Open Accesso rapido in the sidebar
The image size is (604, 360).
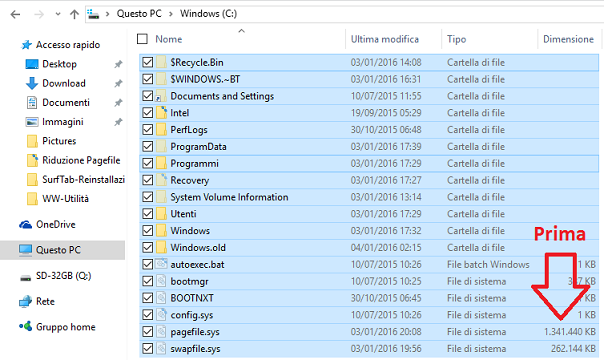(x=68, y=45)
